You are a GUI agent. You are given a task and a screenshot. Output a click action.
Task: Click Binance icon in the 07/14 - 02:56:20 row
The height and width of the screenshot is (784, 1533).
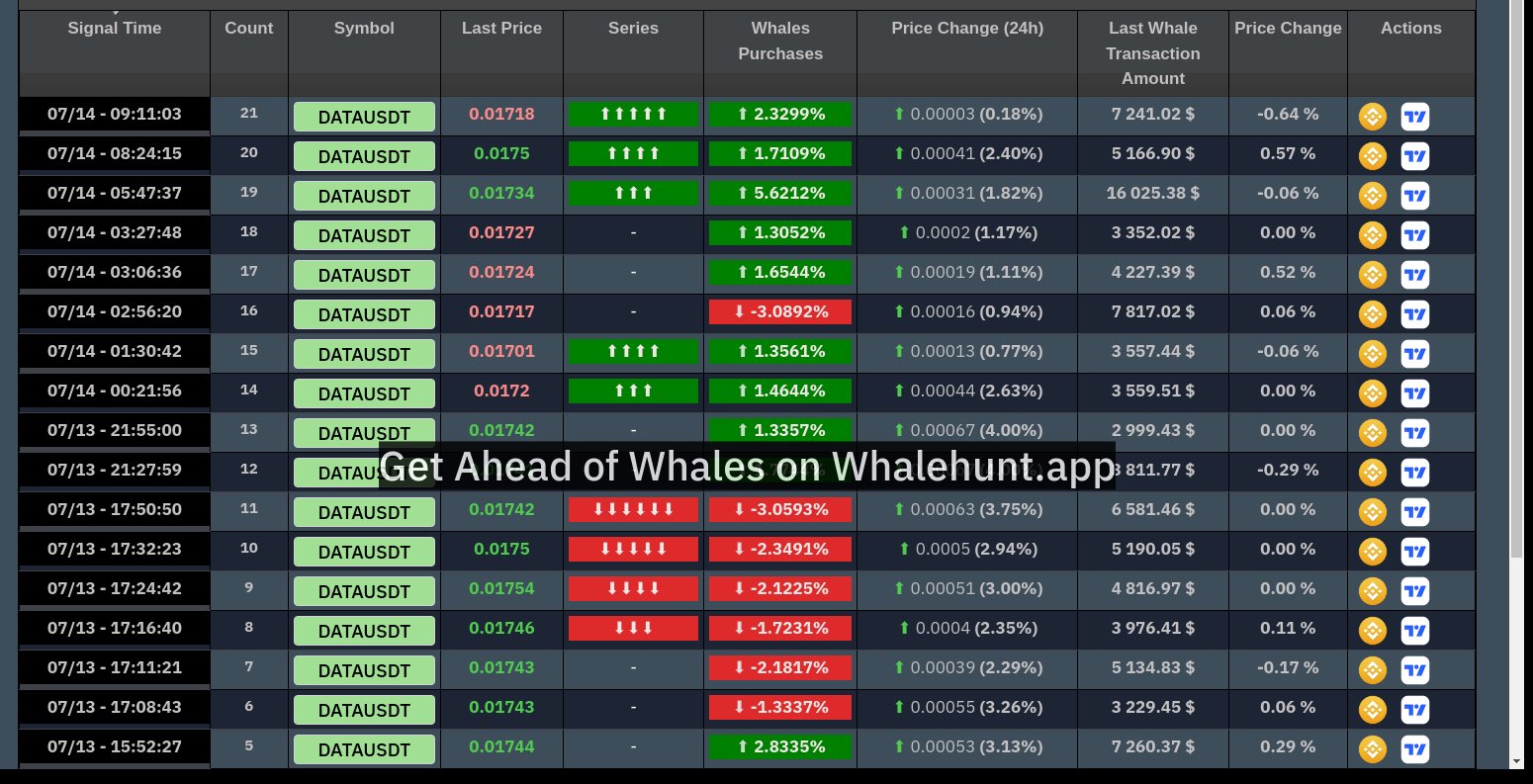[1372, 314]
